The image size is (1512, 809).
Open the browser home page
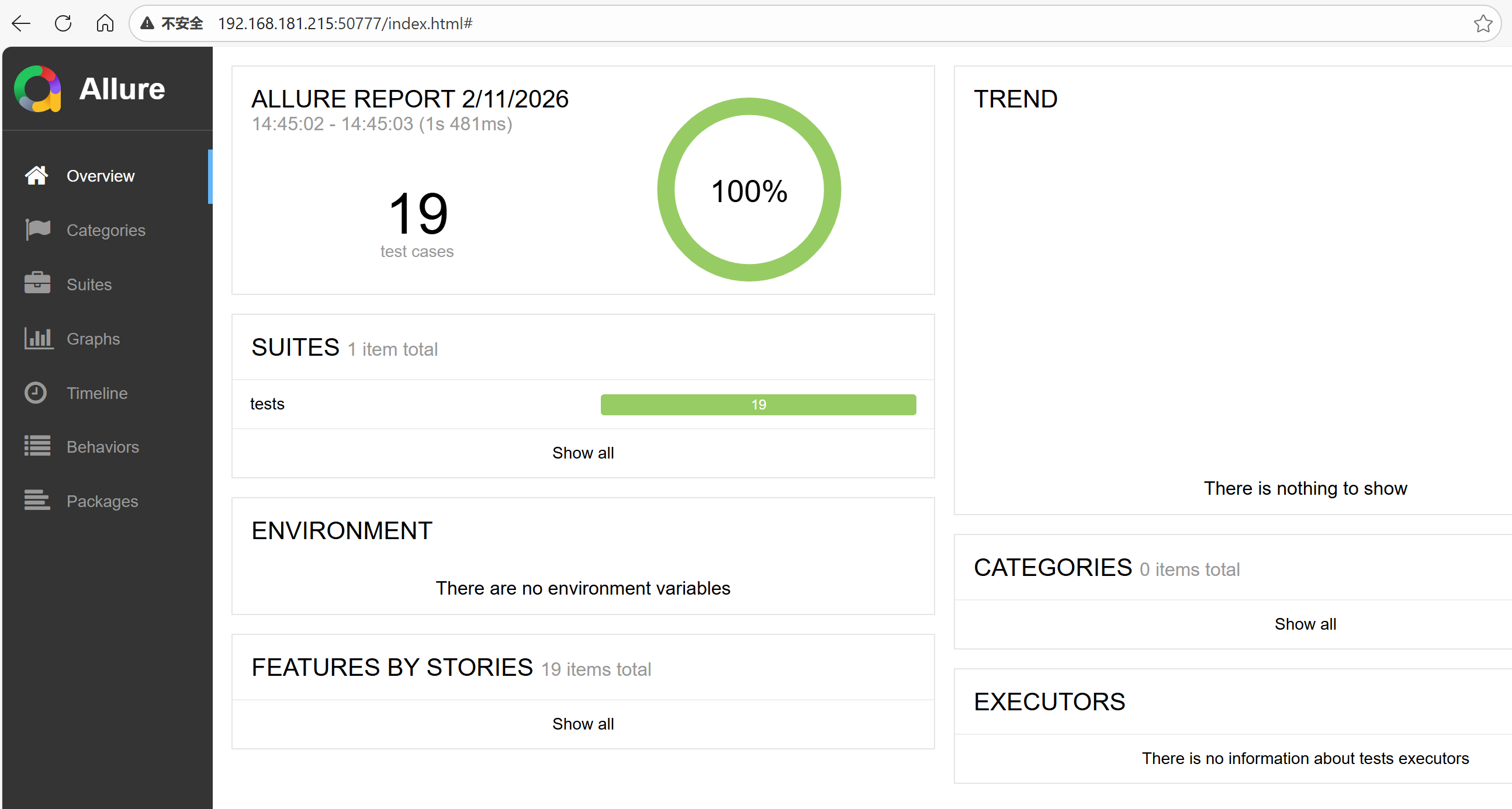pos(105,23)
